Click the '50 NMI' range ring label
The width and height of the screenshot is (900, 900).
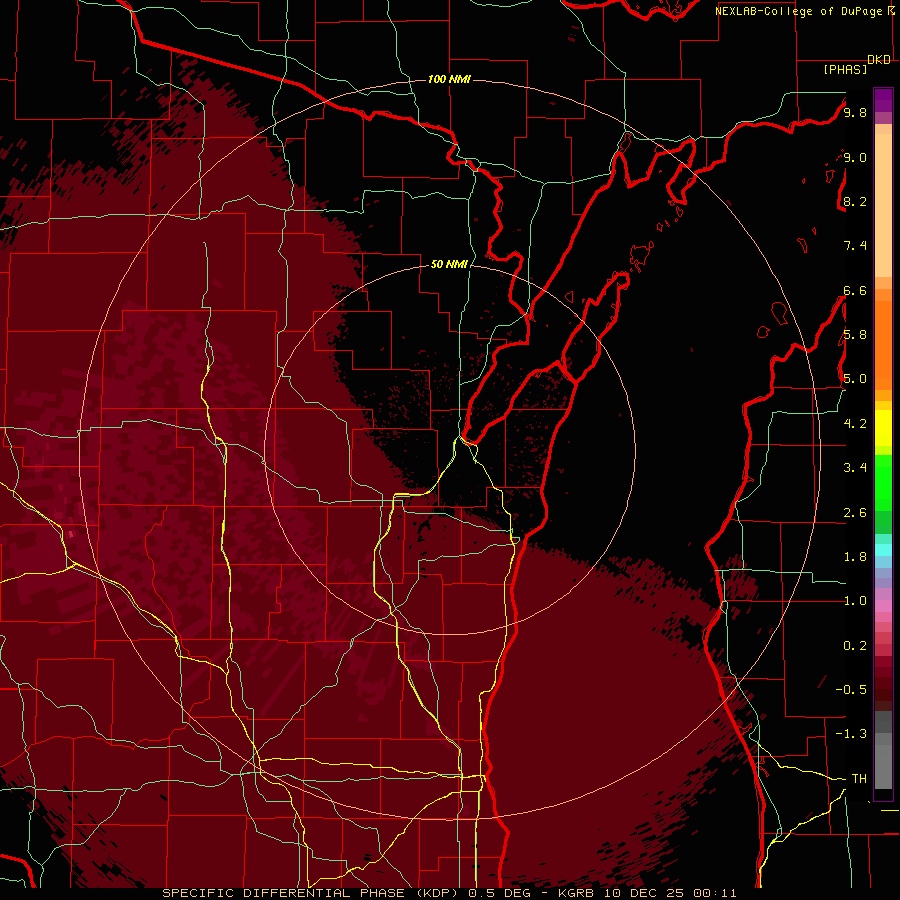pyautogui.click(x=449, y=265)
